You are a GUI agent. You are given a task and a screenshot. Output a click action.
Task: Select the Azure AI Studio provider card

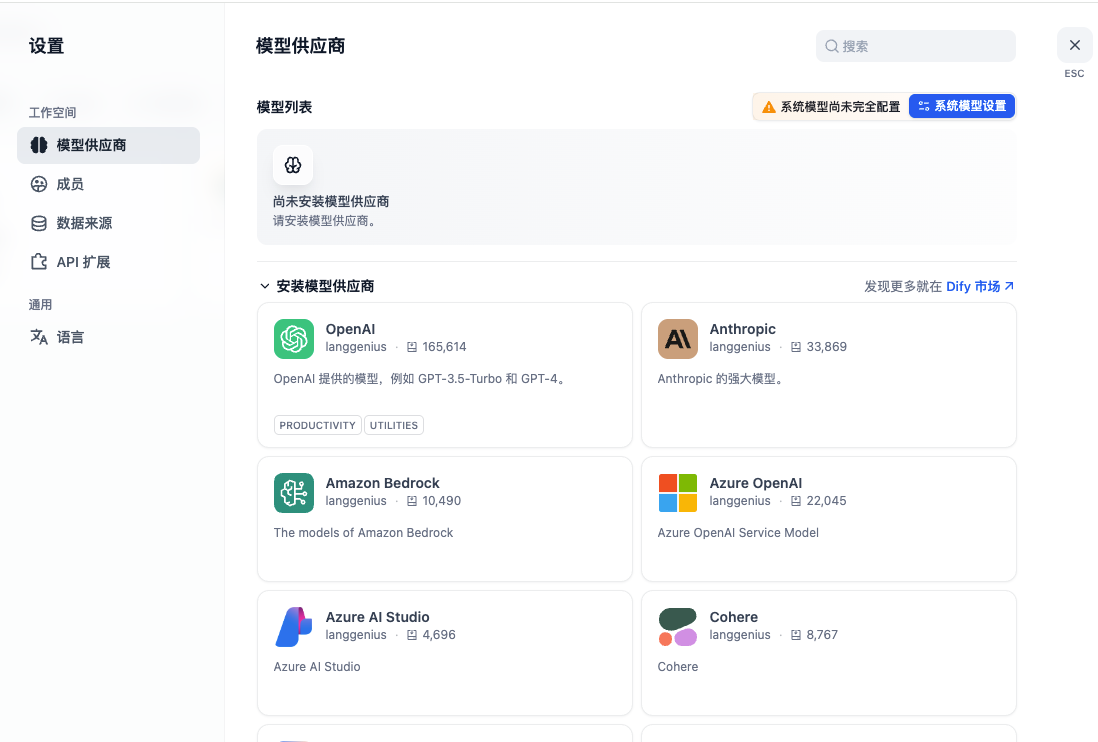point(444,652)
